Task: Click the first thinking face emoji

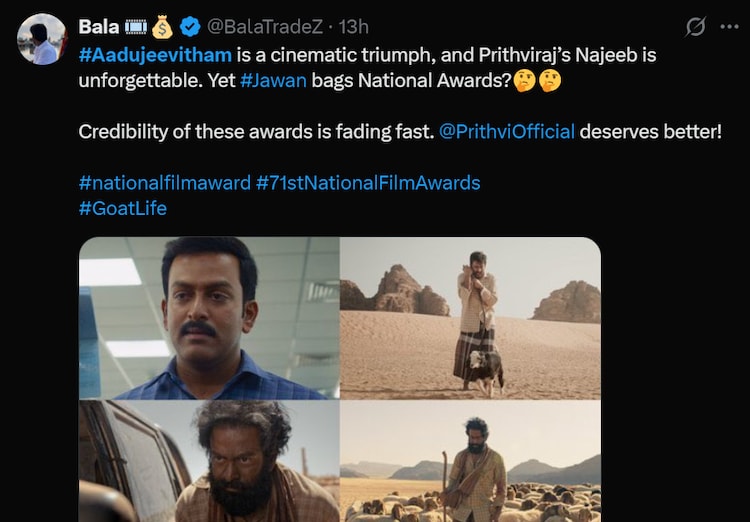Action: 524,80
